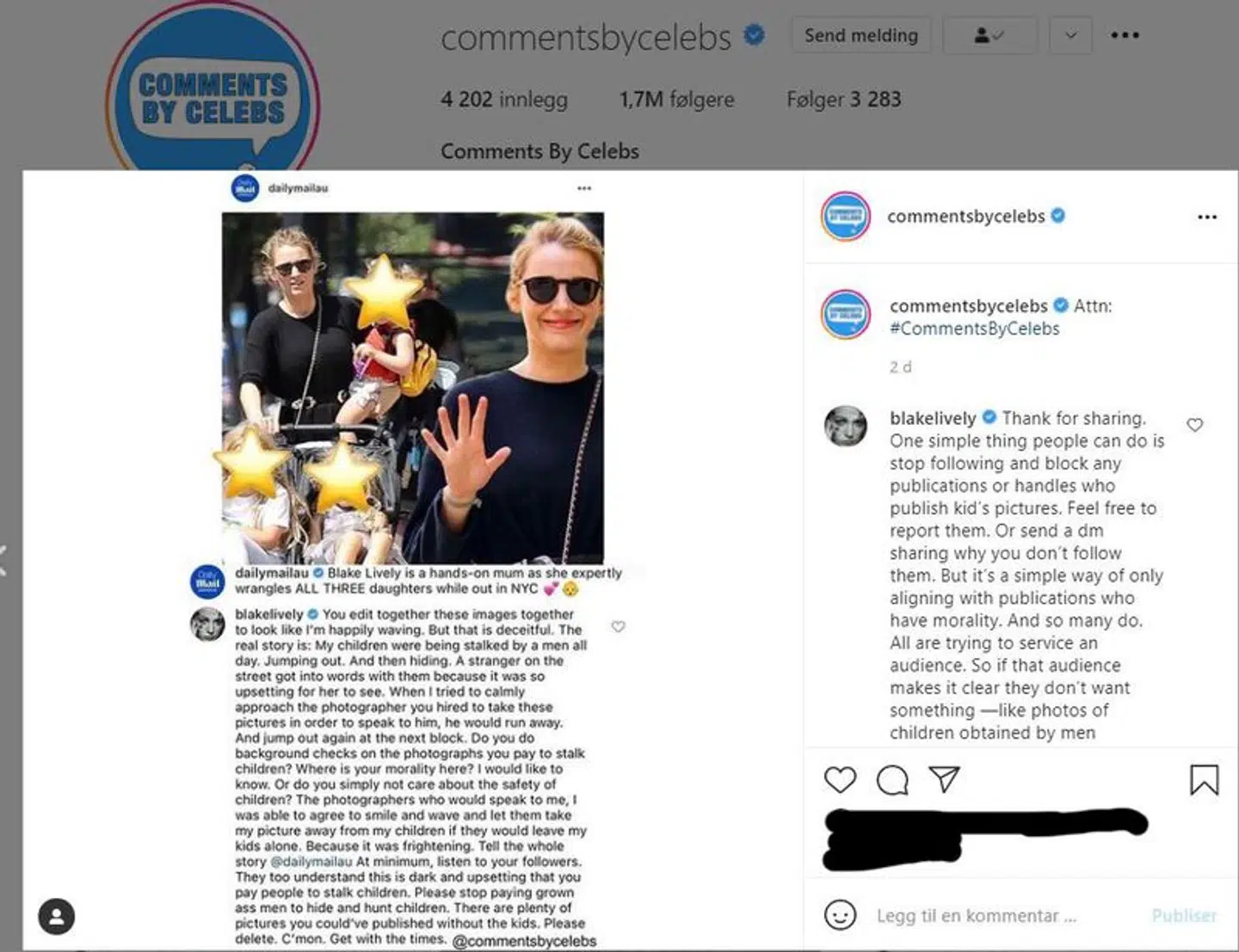Click the Publiser button
Screen dimensions: 1239x952
[x=1184, y=916]
